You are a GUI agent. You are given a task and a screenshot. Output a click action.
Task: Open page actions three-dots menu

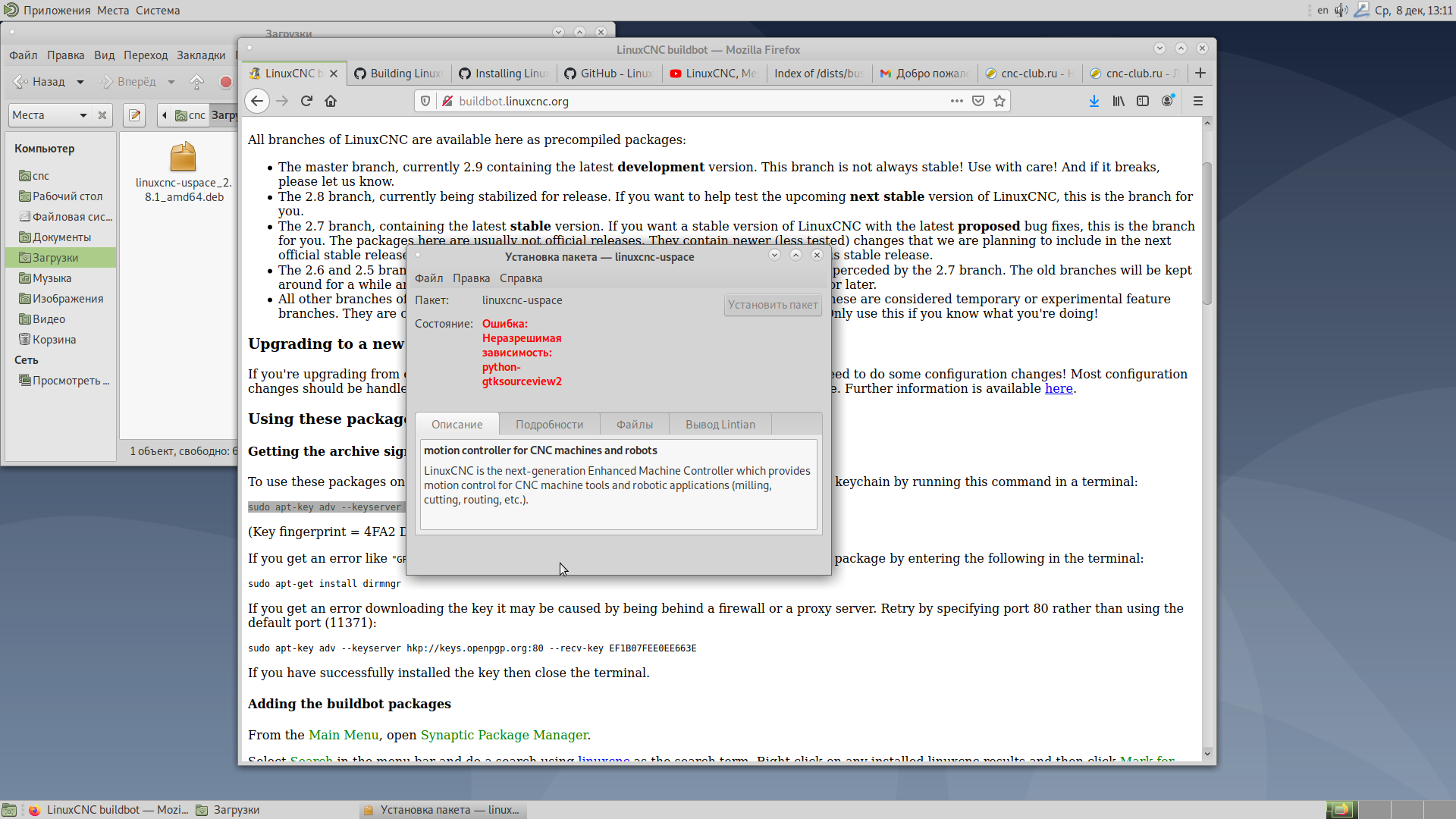[x=957, y=101]
